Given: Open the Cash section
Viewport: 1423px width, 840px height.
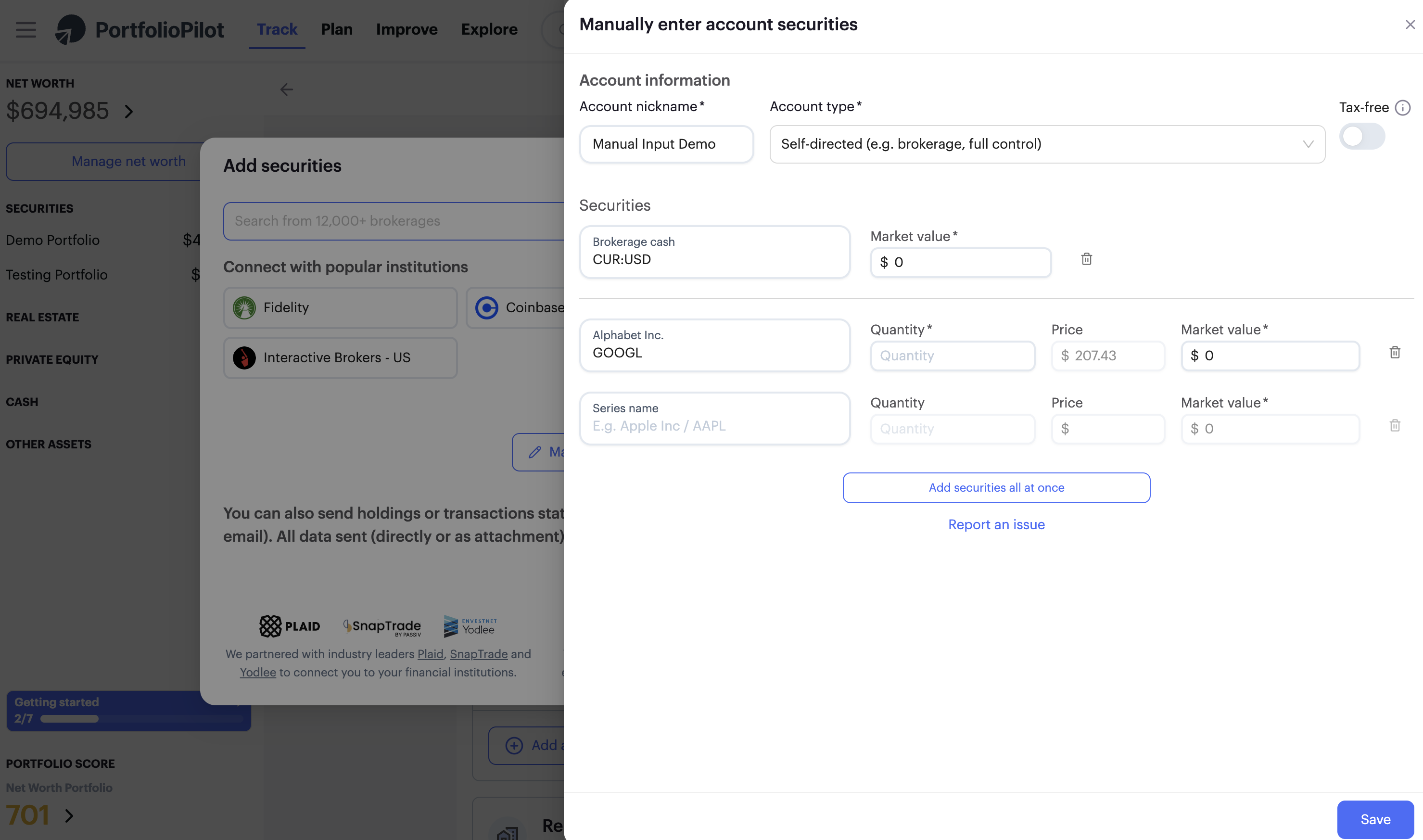Looking at the screenshot, I should point(22,402).
